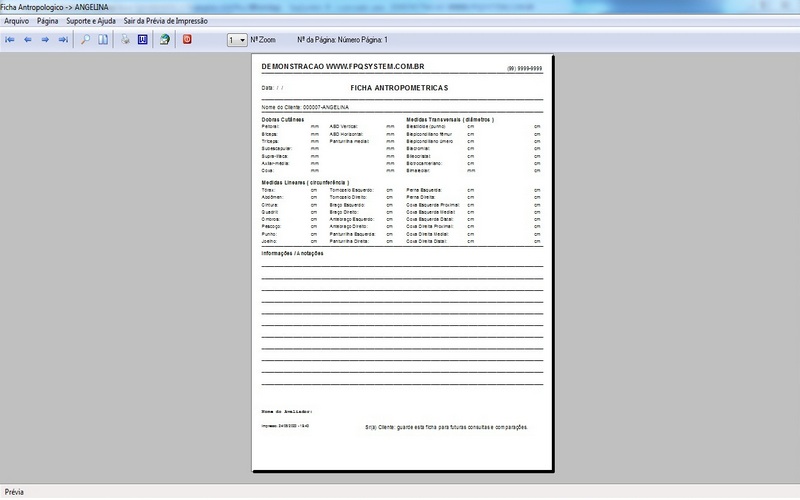The image size is (800, 500).
Task: Open the Suporte e Ajuda menu
Action: click(x=91, y=21)
